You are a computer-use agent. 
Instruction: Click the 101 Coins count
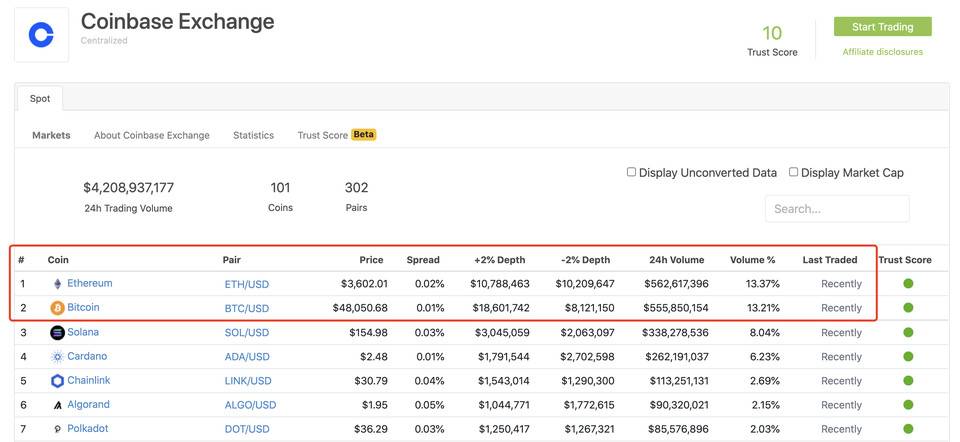pos(280,187)
